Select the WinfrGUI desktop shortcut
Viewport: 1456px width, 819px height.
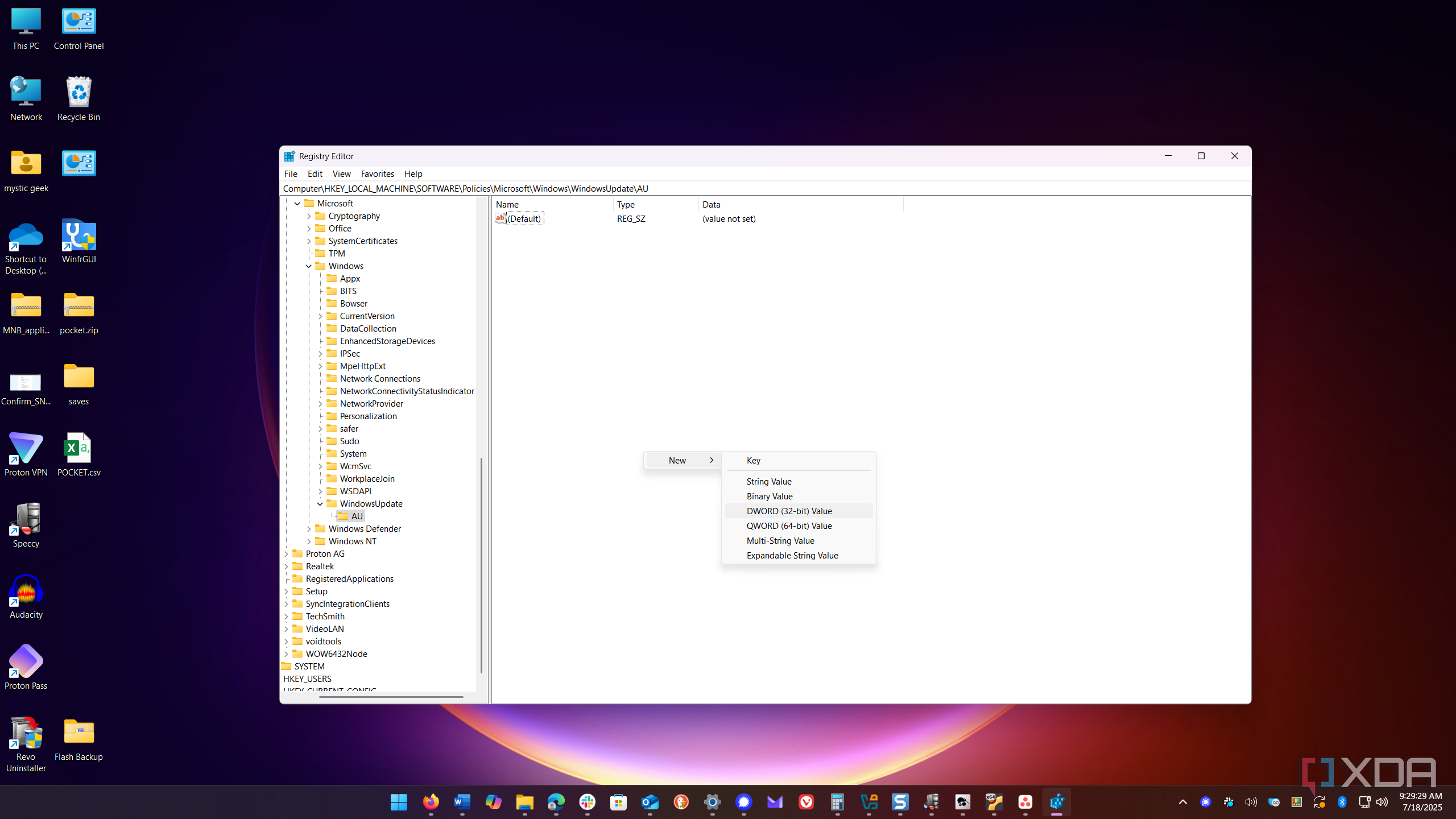click(78, 241)
